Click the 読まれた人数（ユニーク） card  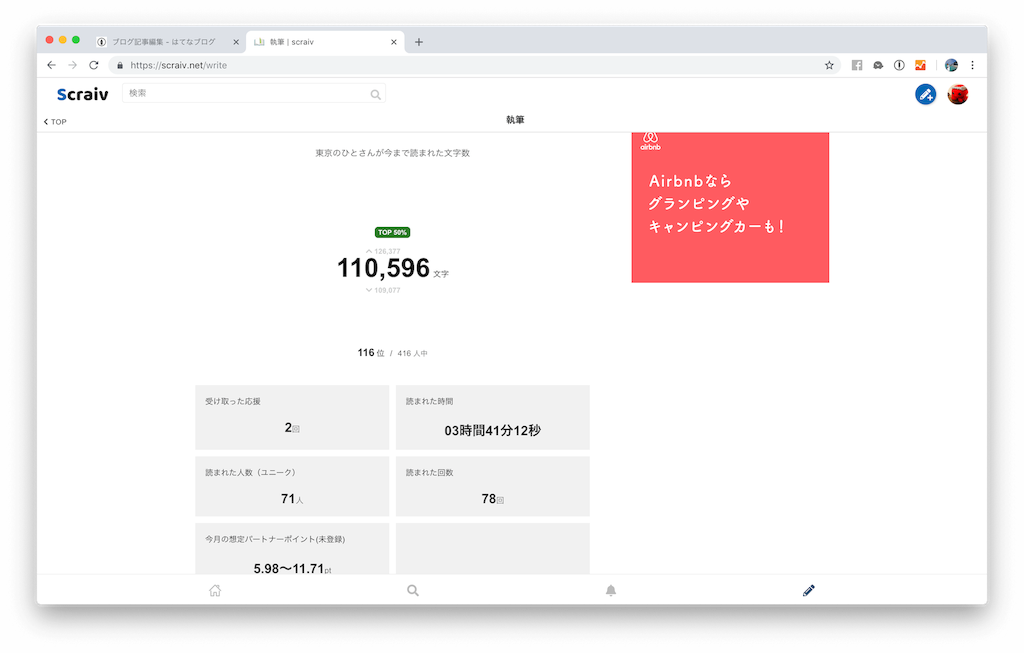pyautogui.click(x=292, y=486)
